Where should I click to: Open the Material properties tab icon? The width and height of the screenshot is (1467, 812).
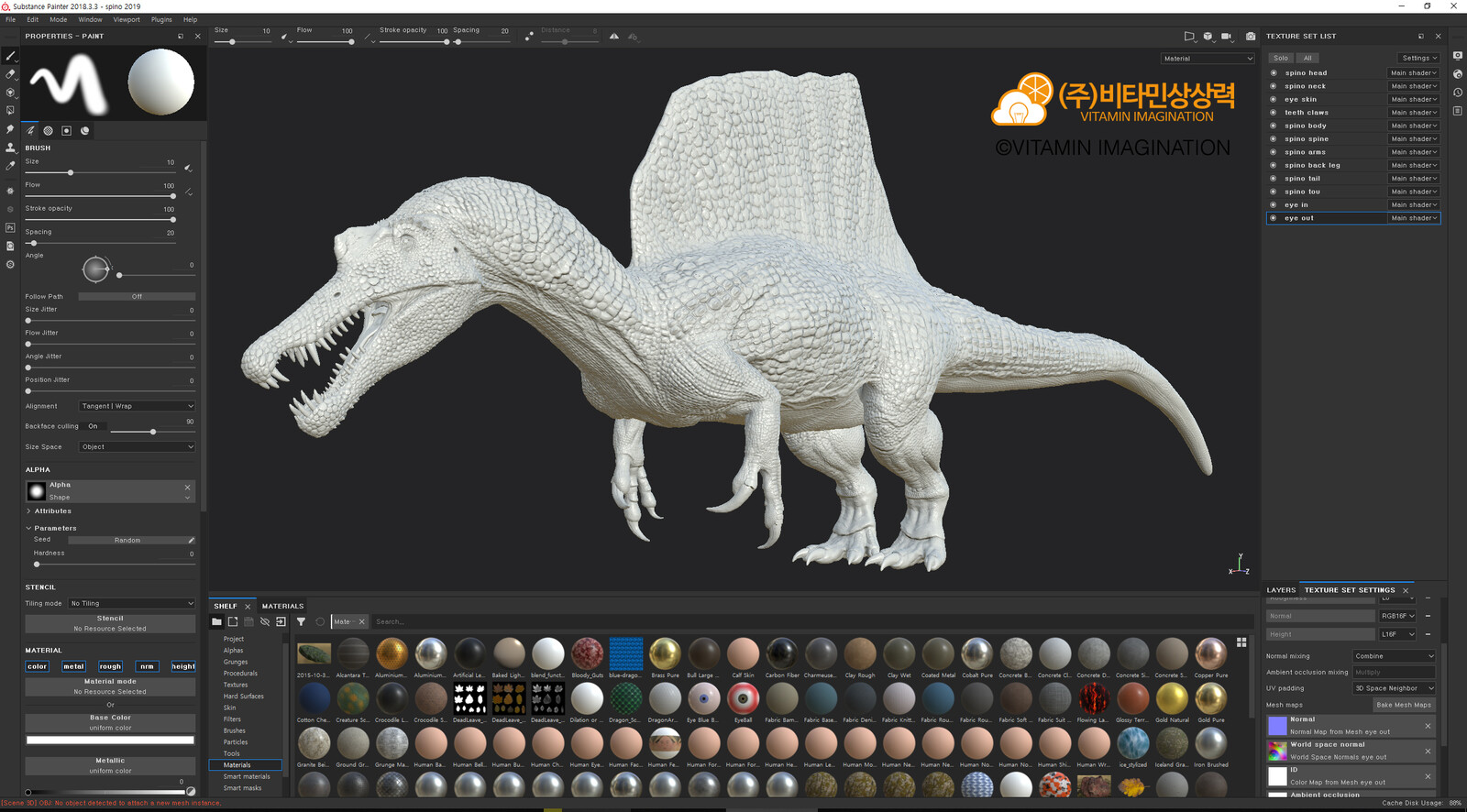point(84,131)
